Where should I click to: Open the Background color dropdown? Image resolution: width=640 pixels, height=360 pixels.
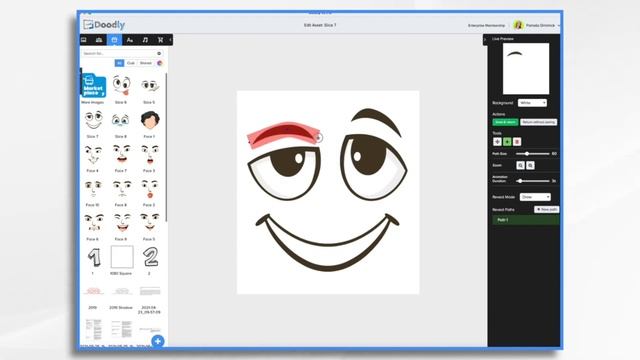point(532,103)
